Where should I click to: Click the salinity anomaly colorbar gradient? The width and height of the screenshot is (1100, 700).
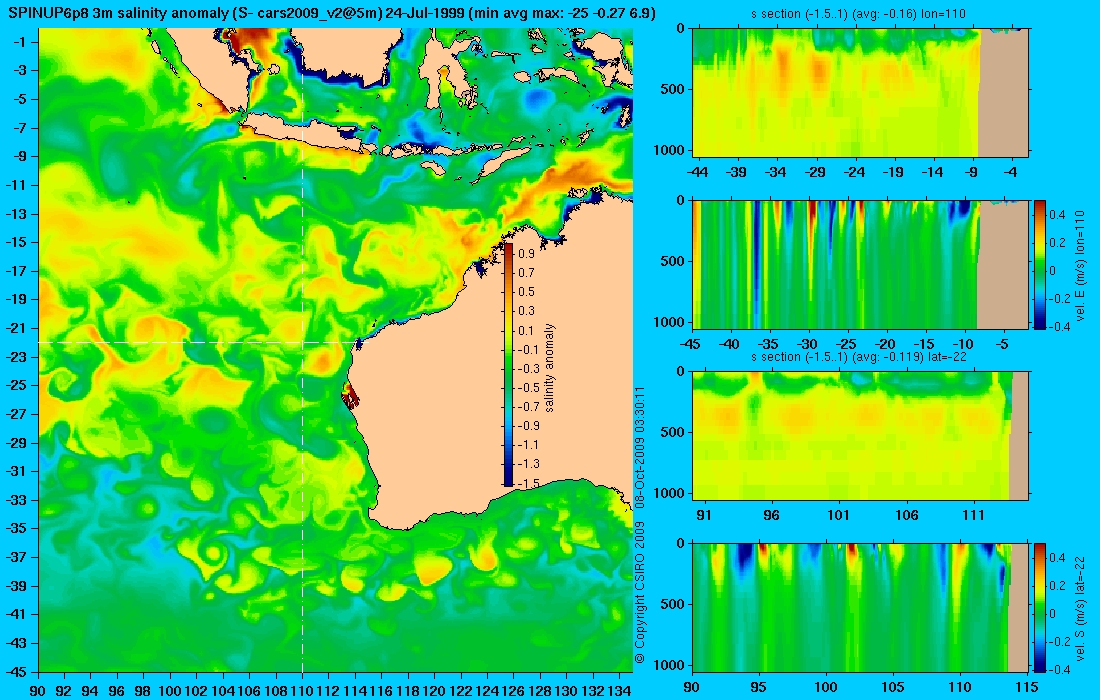509,365
